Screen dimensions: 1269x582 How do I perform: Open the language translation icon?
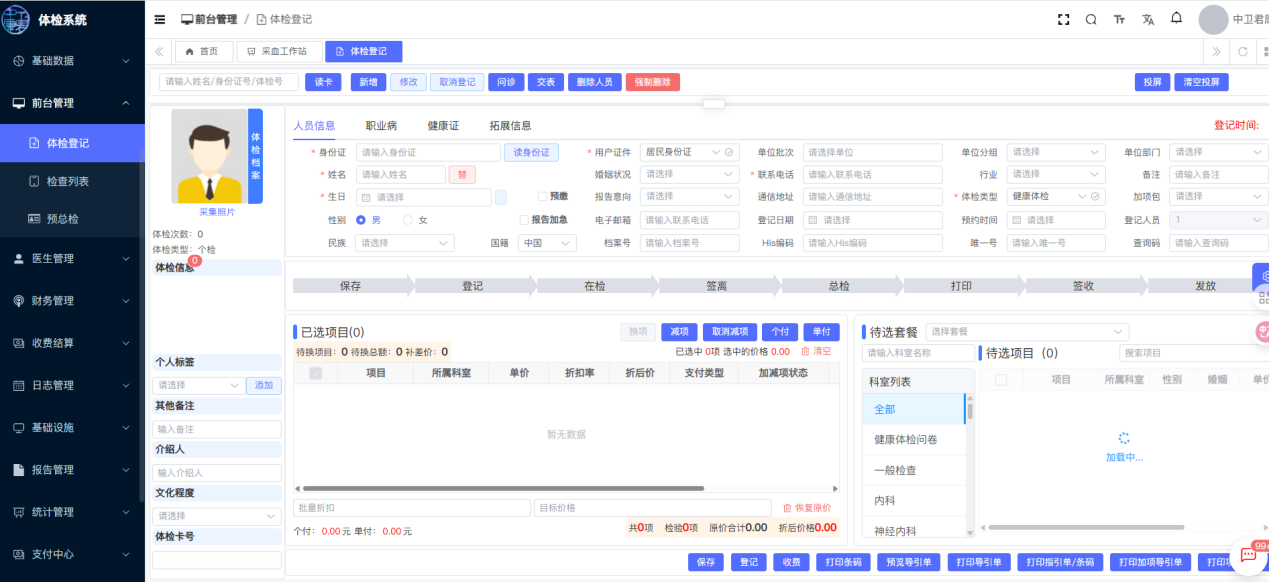tap(1148, 20)
